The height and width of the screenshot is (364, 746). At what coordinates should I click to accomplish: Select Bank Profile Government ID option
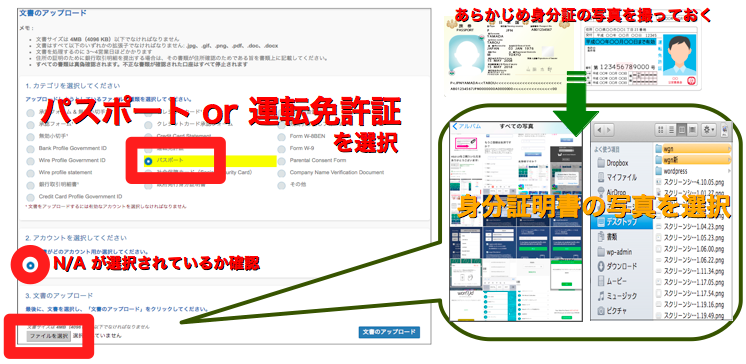30,148
